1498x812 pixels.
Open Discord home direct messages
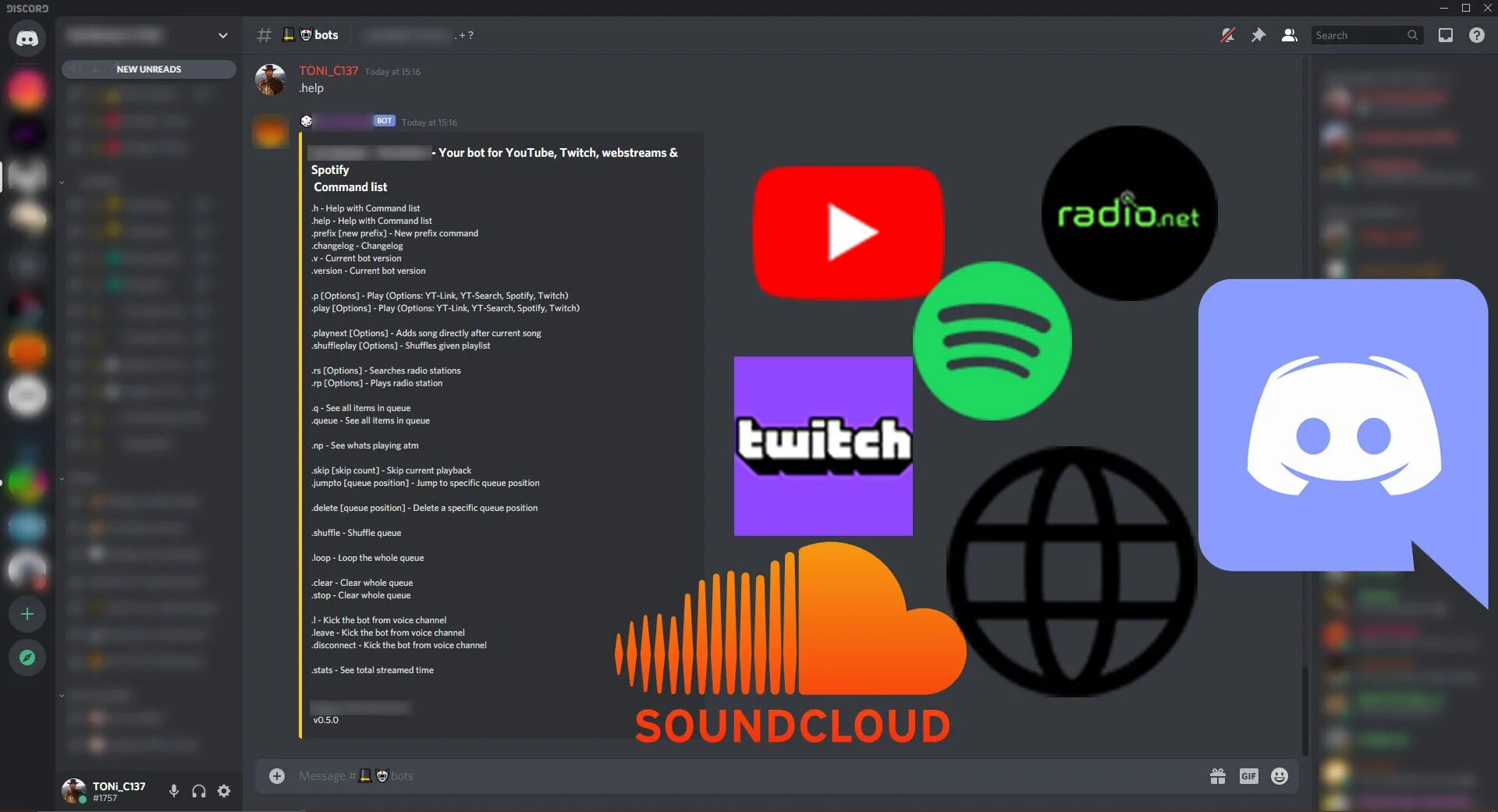[27, 38]
